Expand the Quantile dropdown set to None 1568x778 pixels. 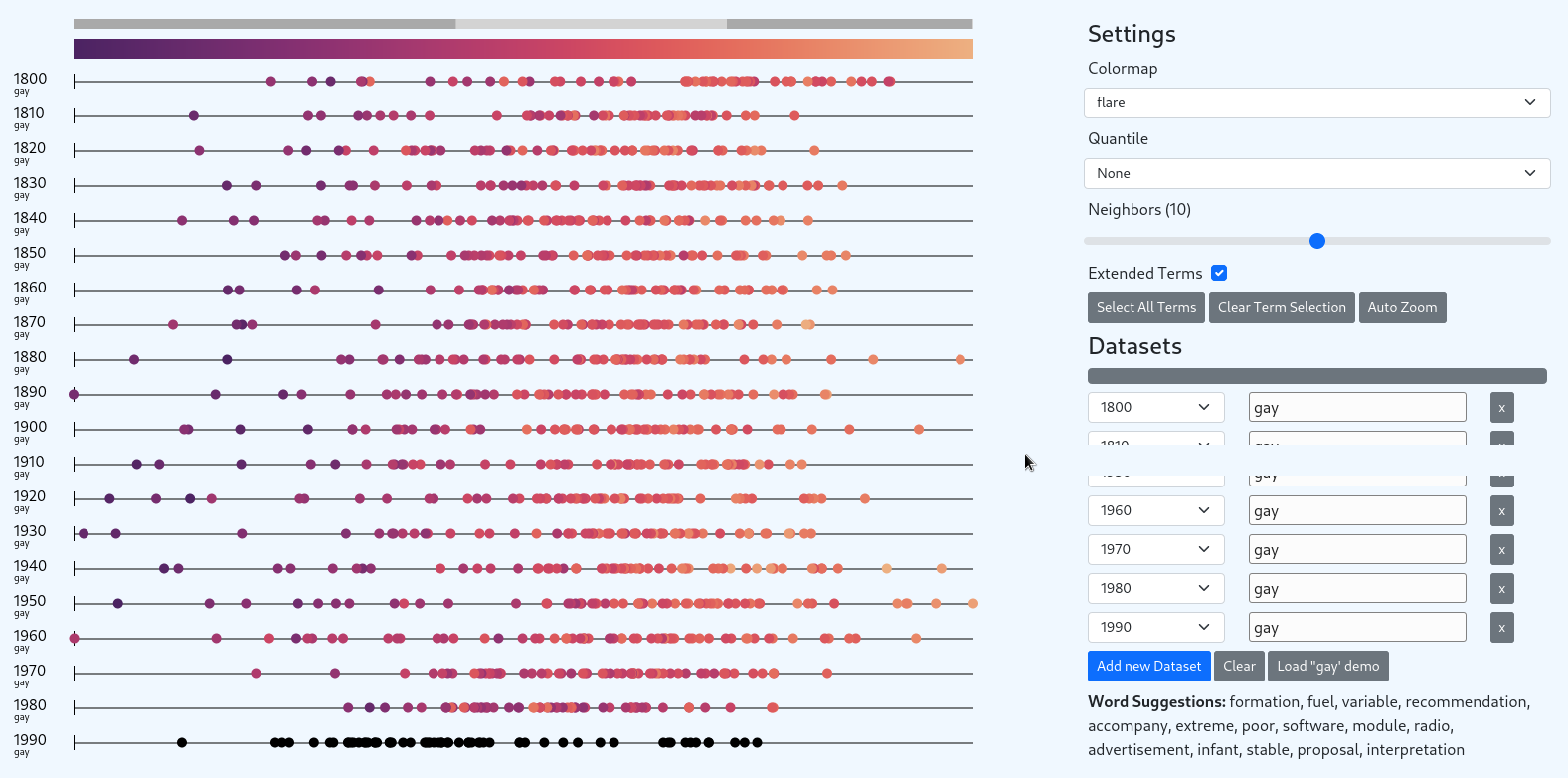pyautogui.click(x=1316, y=173)
